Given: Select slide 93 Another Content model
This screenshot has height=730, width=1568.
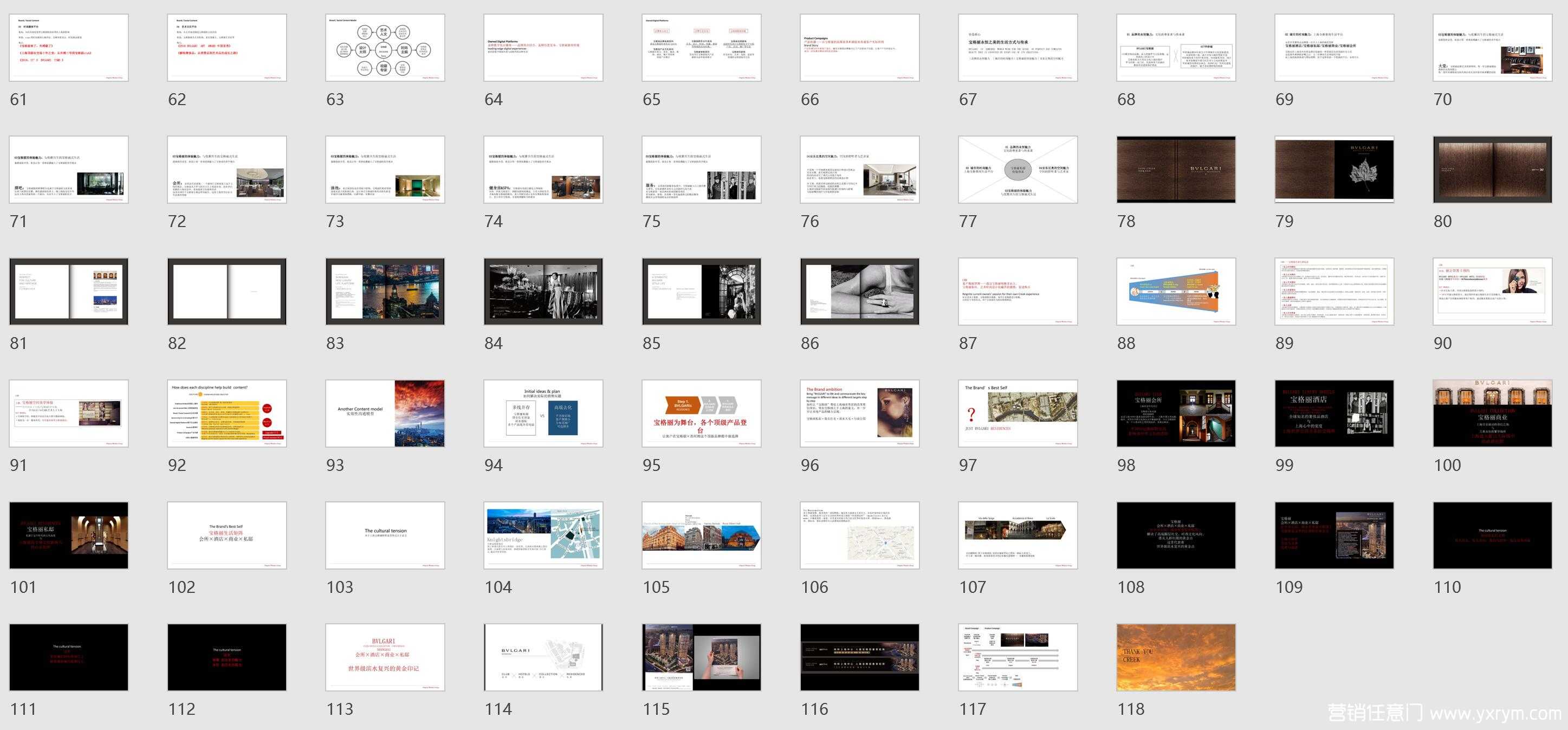Looking at the screenshot, I should pyautogui.click(x=385, y=414).
